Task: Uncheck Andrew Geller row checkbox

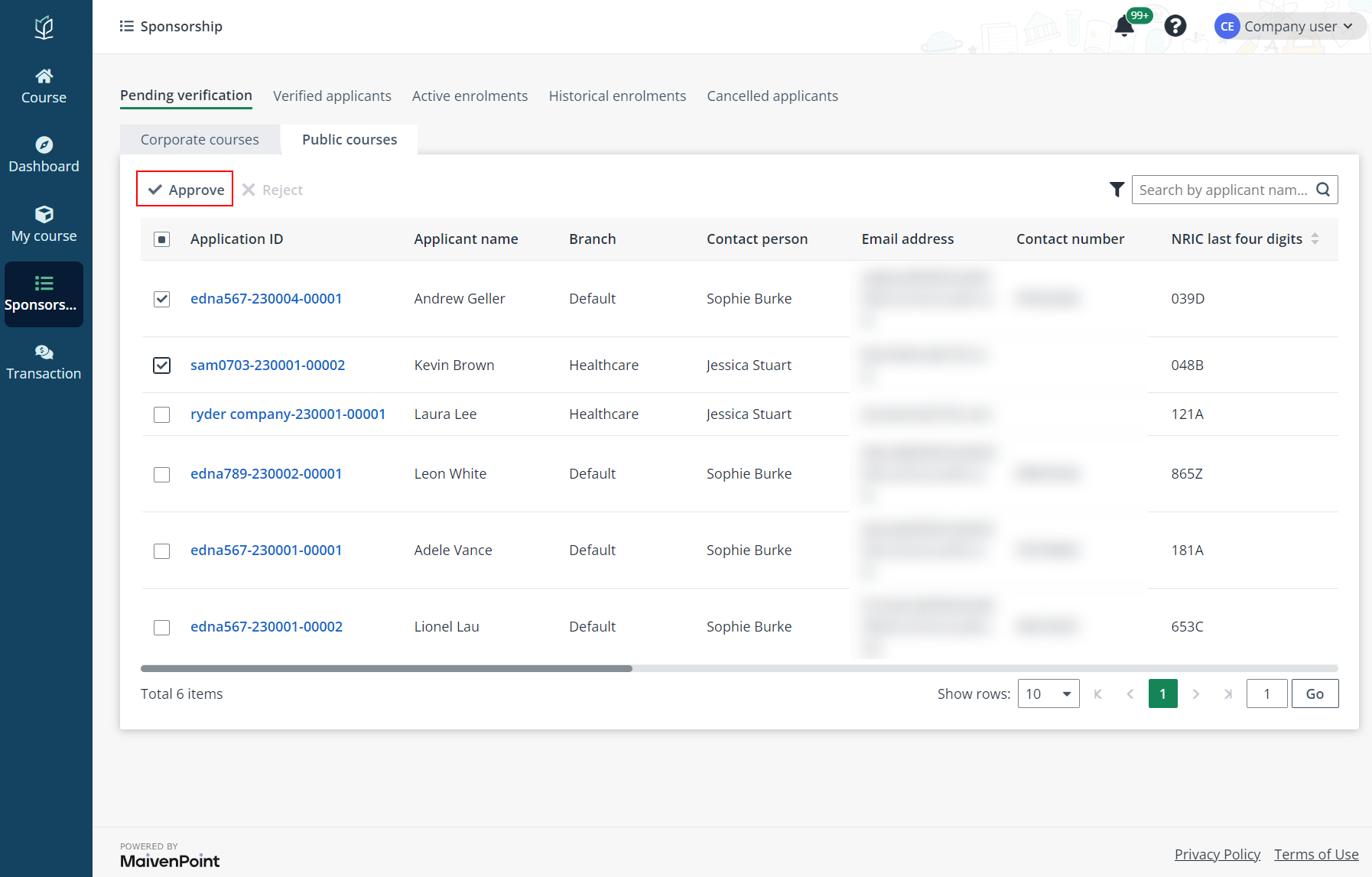Action: 161,299
